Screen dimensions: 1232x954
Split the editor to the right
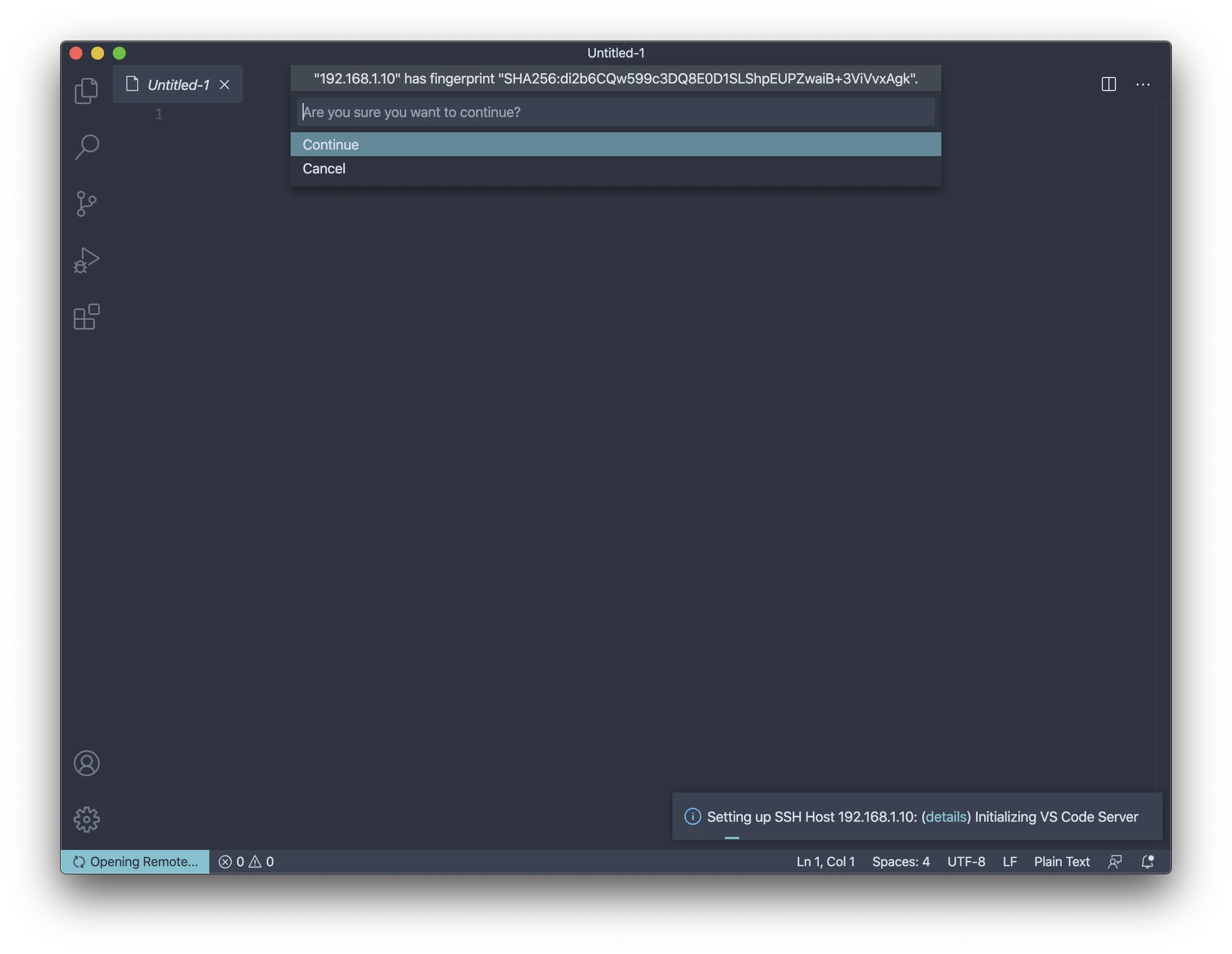[1108, 84]
